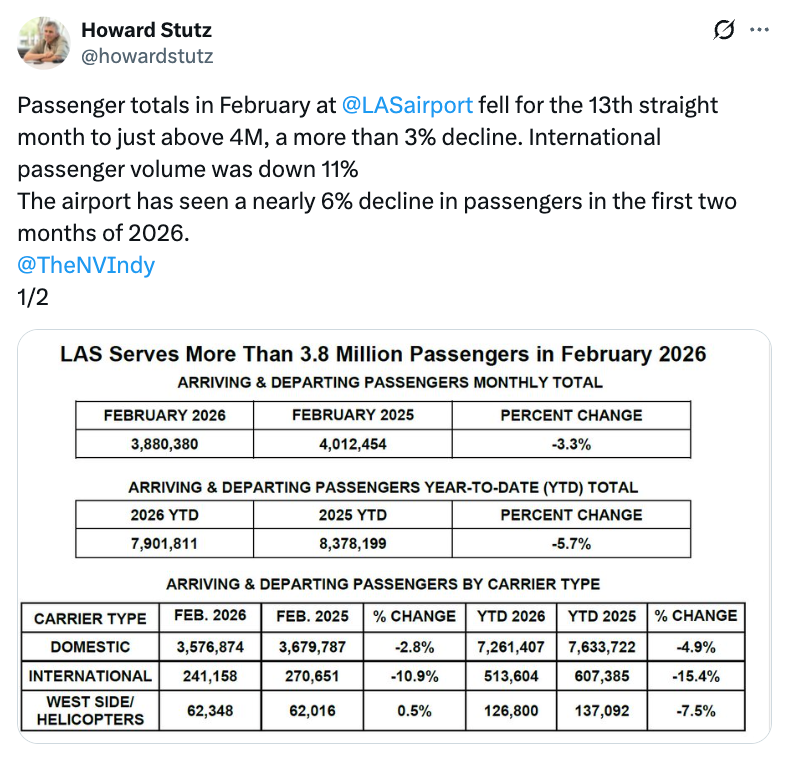Open the three-dot more options menu
Viewport: 788px width, 766px height.
[x=759, y=31]
